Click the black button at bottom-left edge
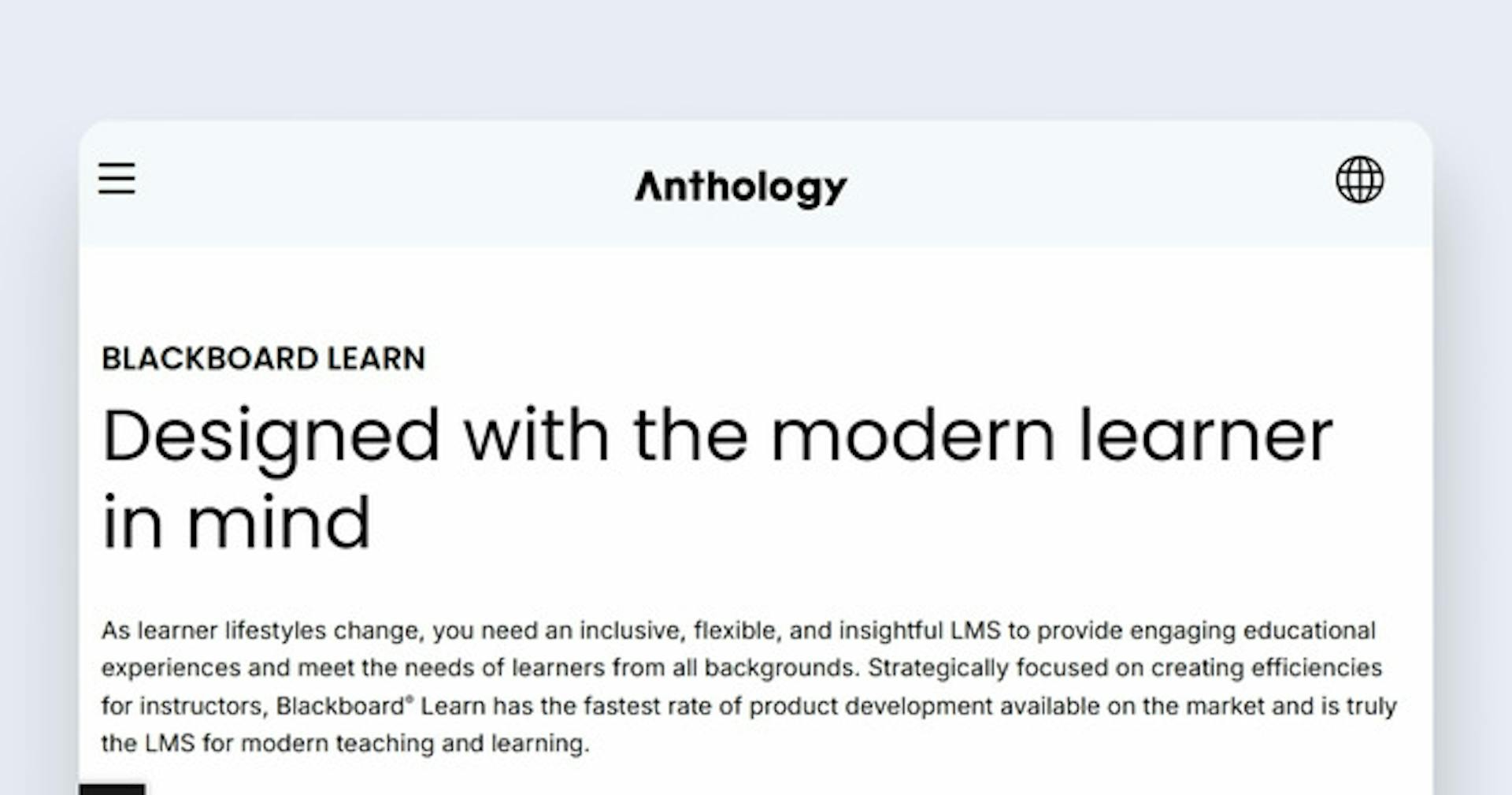The height and width of the screenshot is (795, 1512). 112,789
